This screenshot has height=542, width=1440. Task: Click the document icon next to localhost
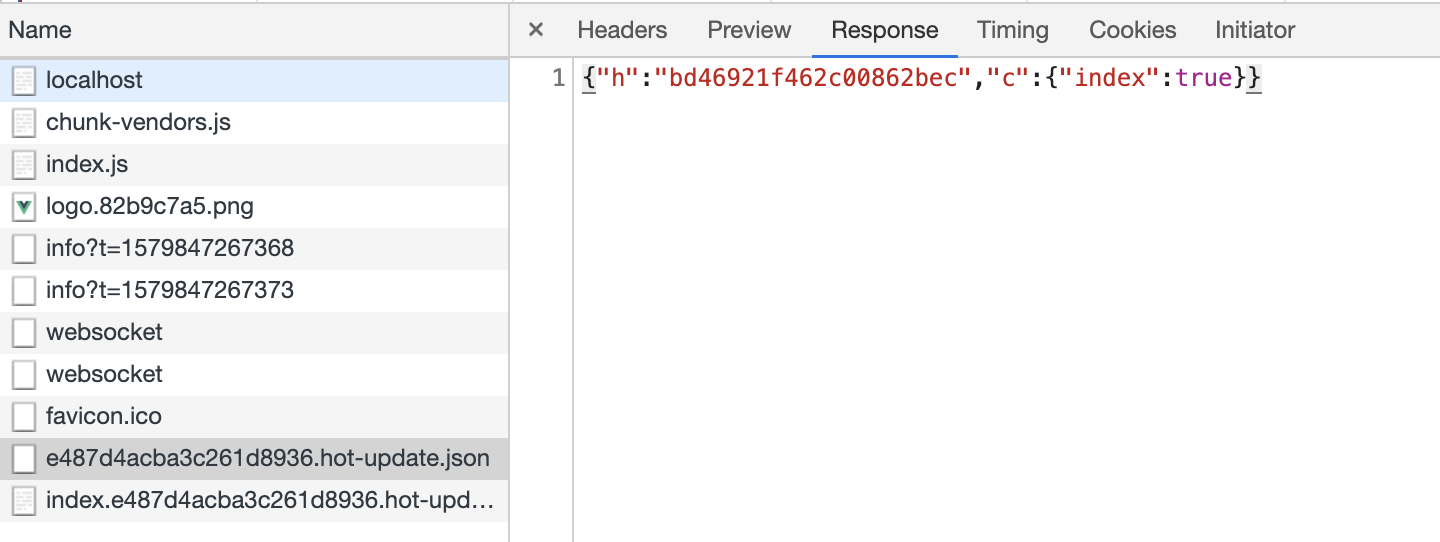[x=24, y=81]
